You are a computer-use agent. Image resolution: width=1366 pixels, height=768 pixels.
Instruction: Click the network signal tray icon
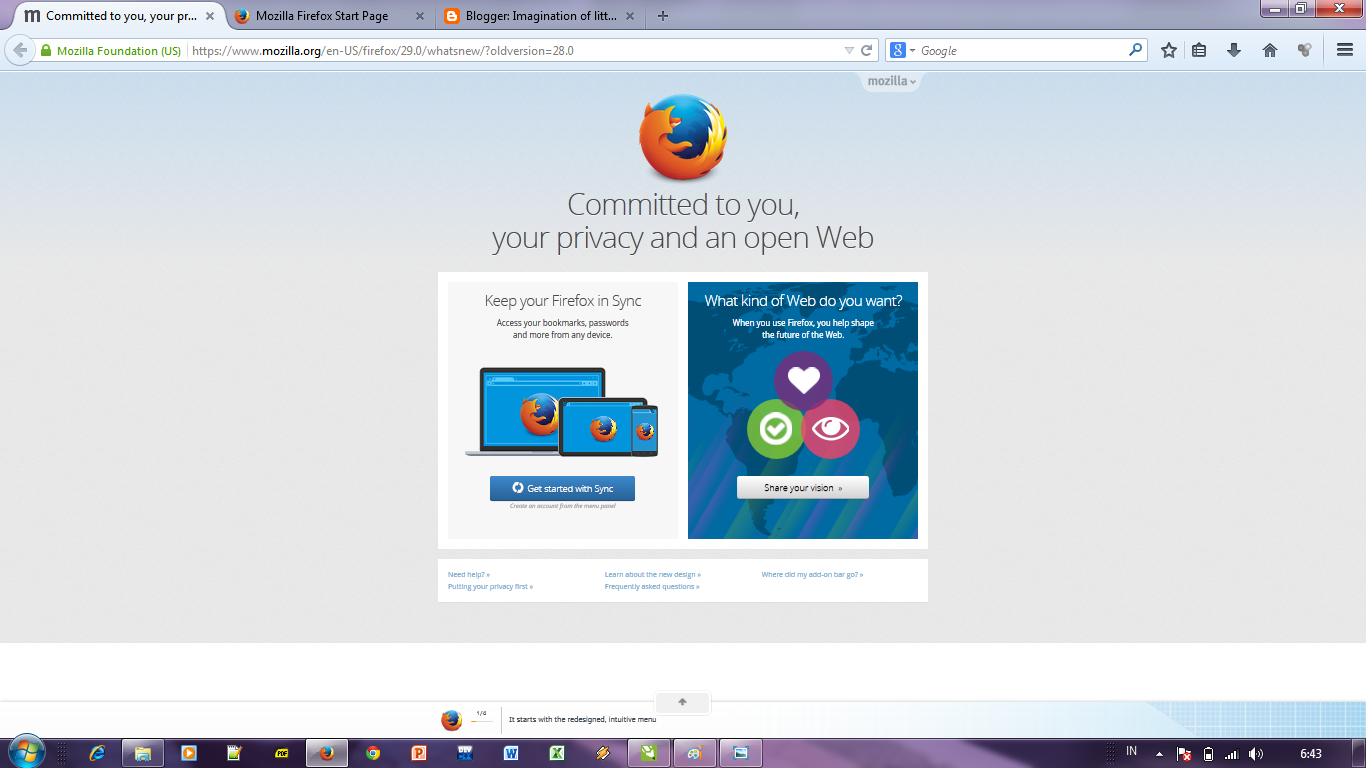1232,754
